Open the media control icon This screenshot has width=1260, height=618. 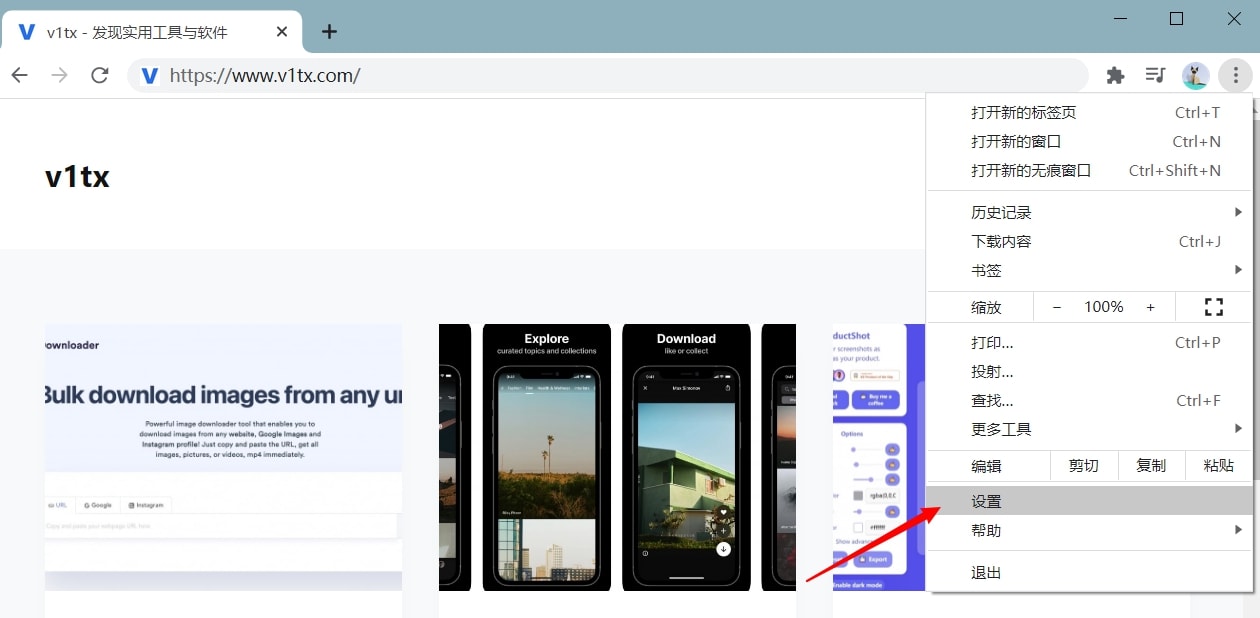1155,75
